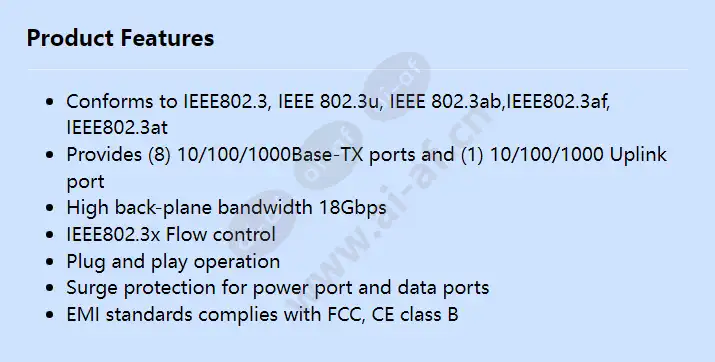Screen dimensions: 715x362
Task: Click bullet point before 'EMI standards'
Action: (50, 315)
